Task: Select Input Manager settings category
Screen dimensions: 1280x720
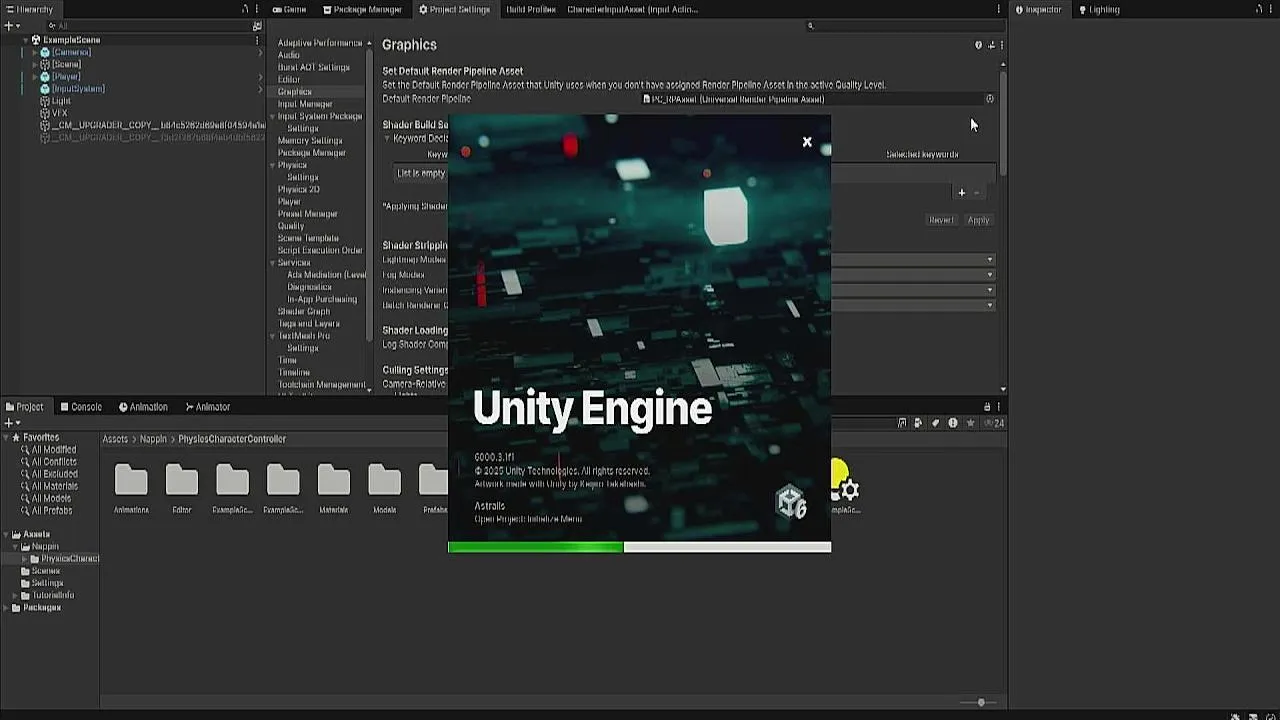Action: coord(305,104)
